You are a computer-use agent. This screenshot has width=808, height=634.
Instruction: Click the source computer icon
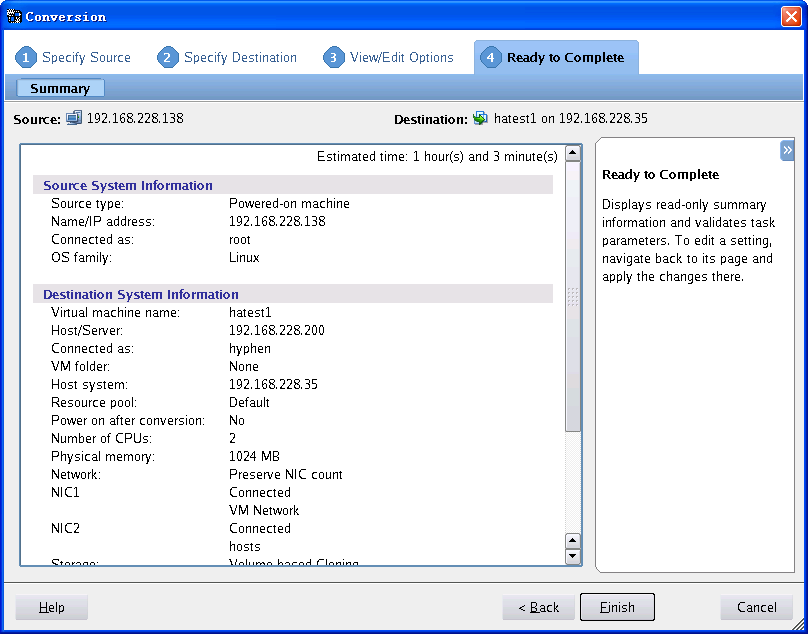pos(74,118)
